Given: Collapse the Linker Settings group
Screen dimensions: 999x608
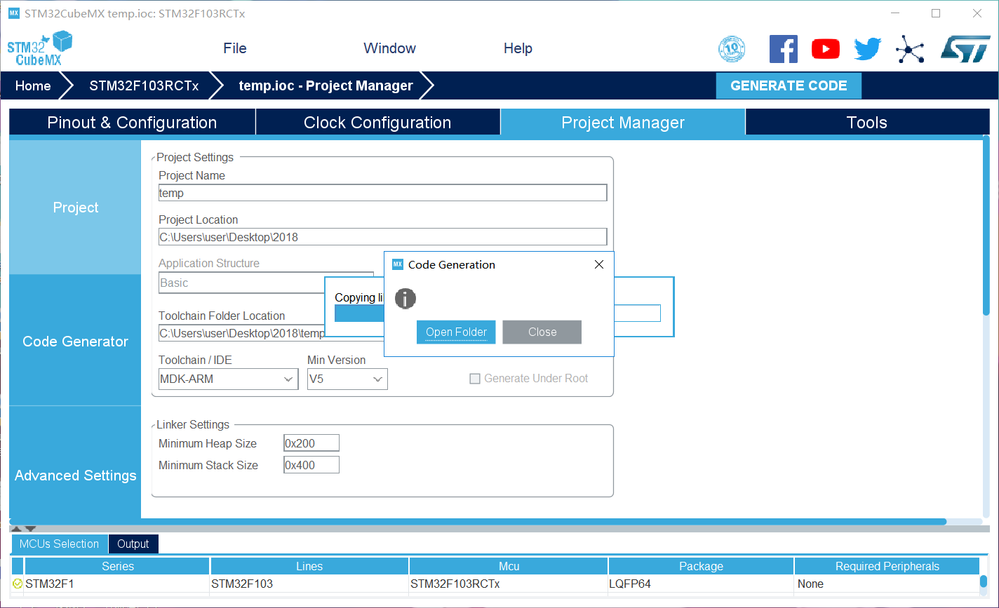Looking at the screenshot, I should 153,425.
